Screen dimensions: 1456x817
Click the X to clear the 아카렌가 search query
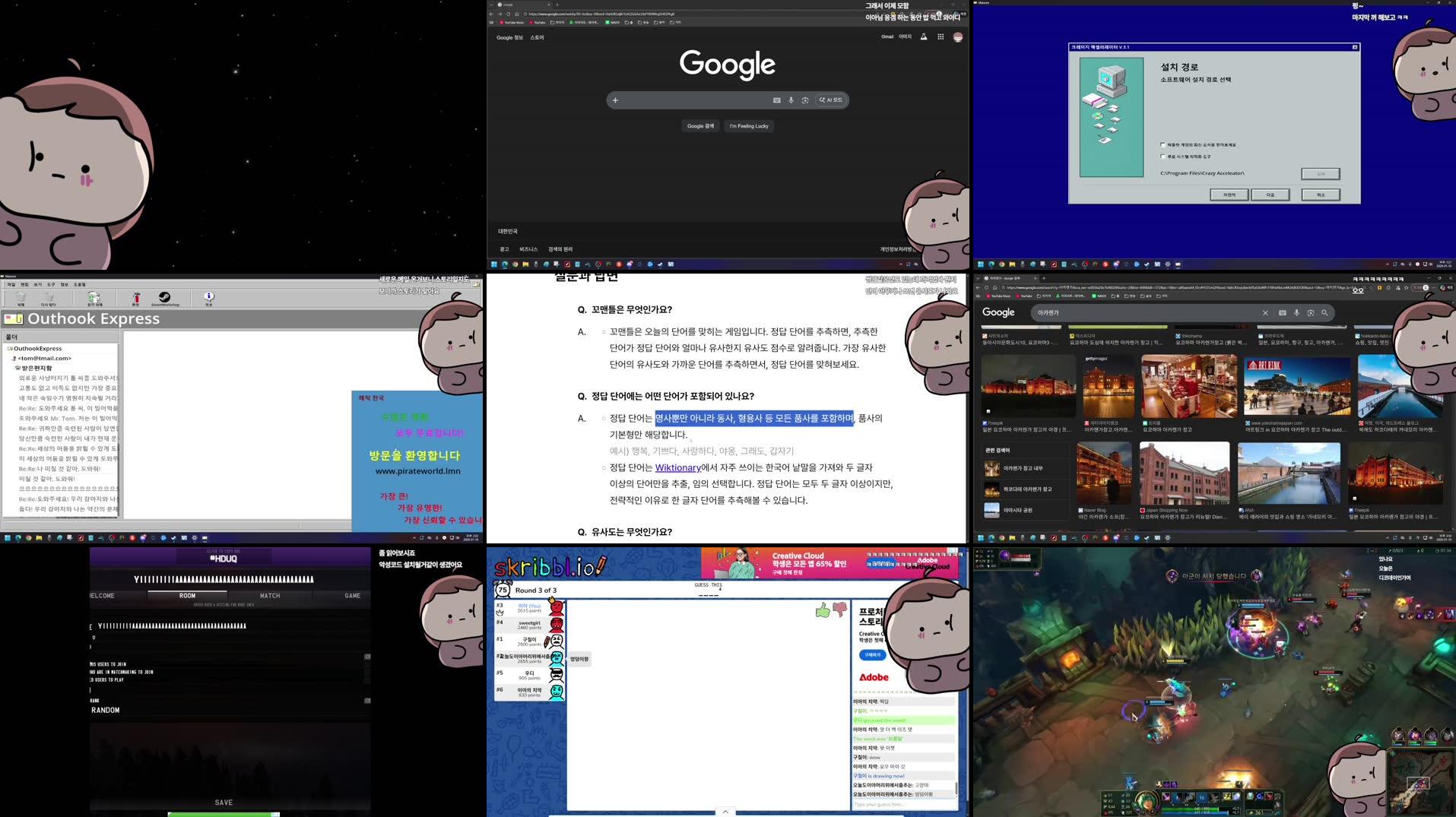[x=1265, y=312]
